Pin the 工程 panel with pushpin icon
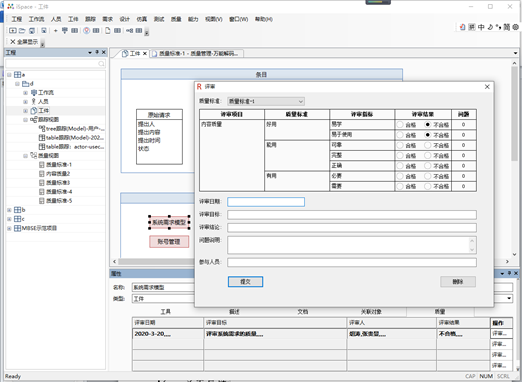 point(97,52)
